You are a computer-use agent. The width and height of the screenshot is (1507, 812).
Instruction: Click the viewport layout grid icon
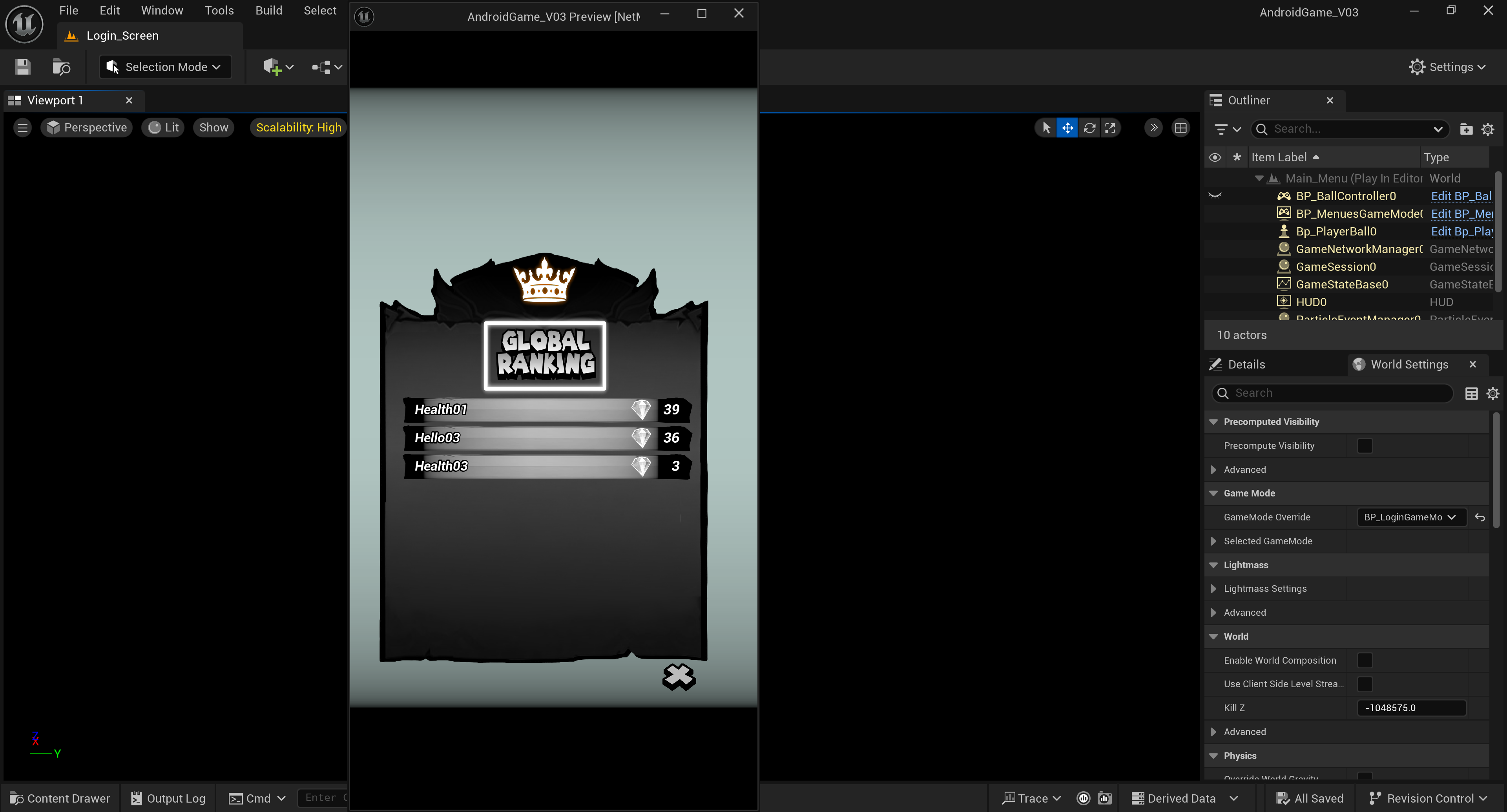tap(1180, 128)
